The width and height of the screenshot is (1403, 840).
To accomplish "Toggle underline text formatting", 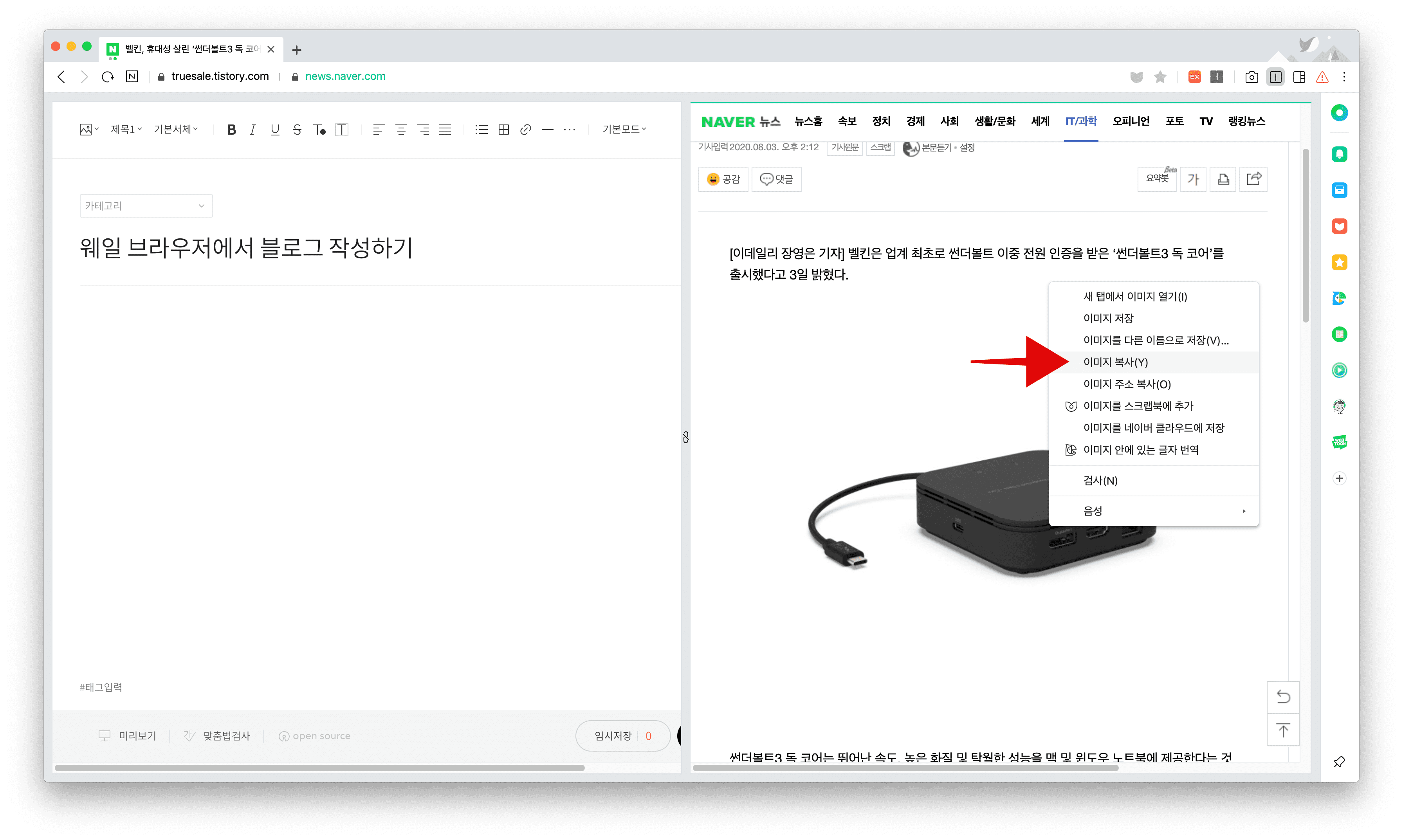I will [274, 130].
